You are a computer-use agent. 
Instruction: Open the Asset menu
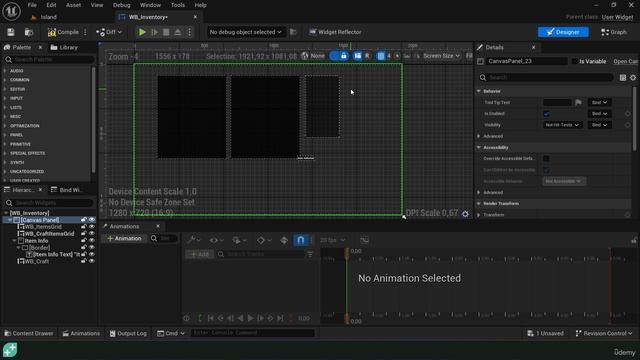click(73, 5)
